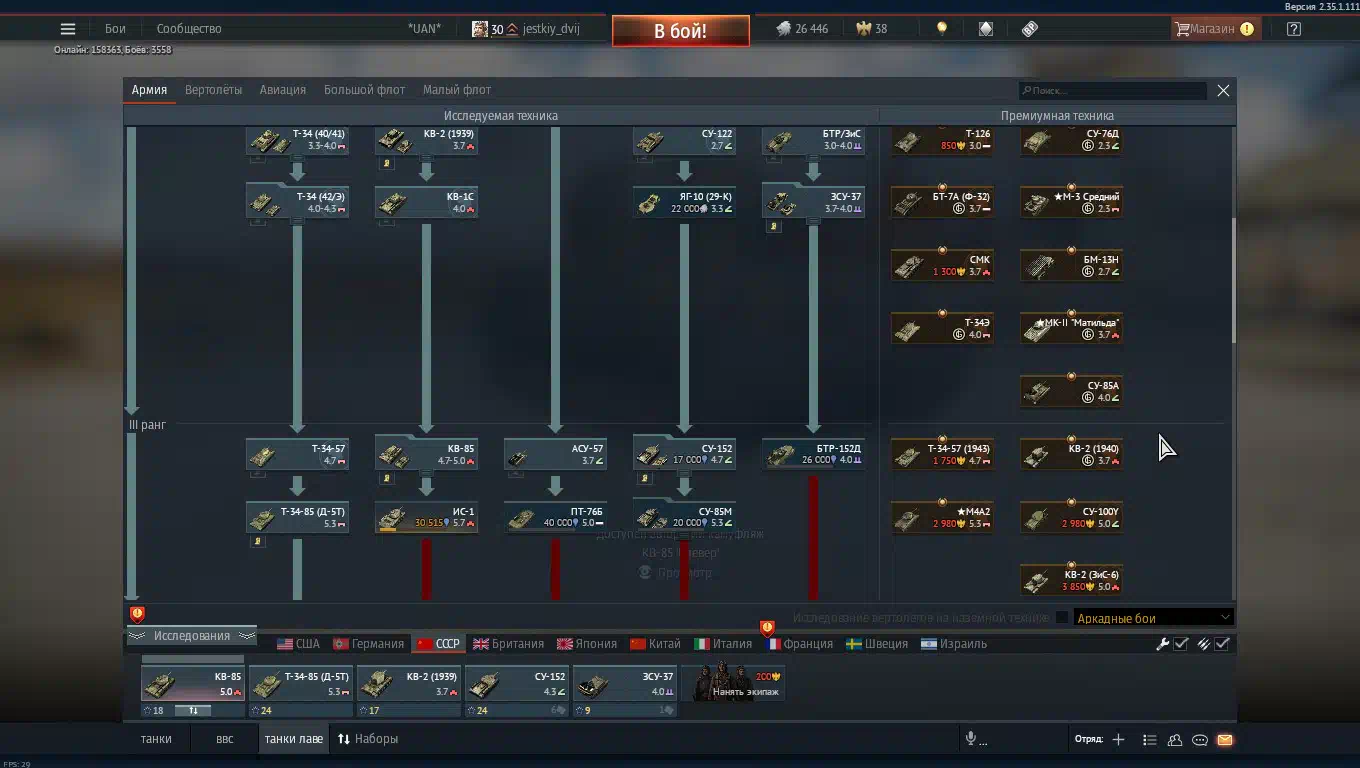
Task: Start battle with В бой! button
Action: pos(681,31)
